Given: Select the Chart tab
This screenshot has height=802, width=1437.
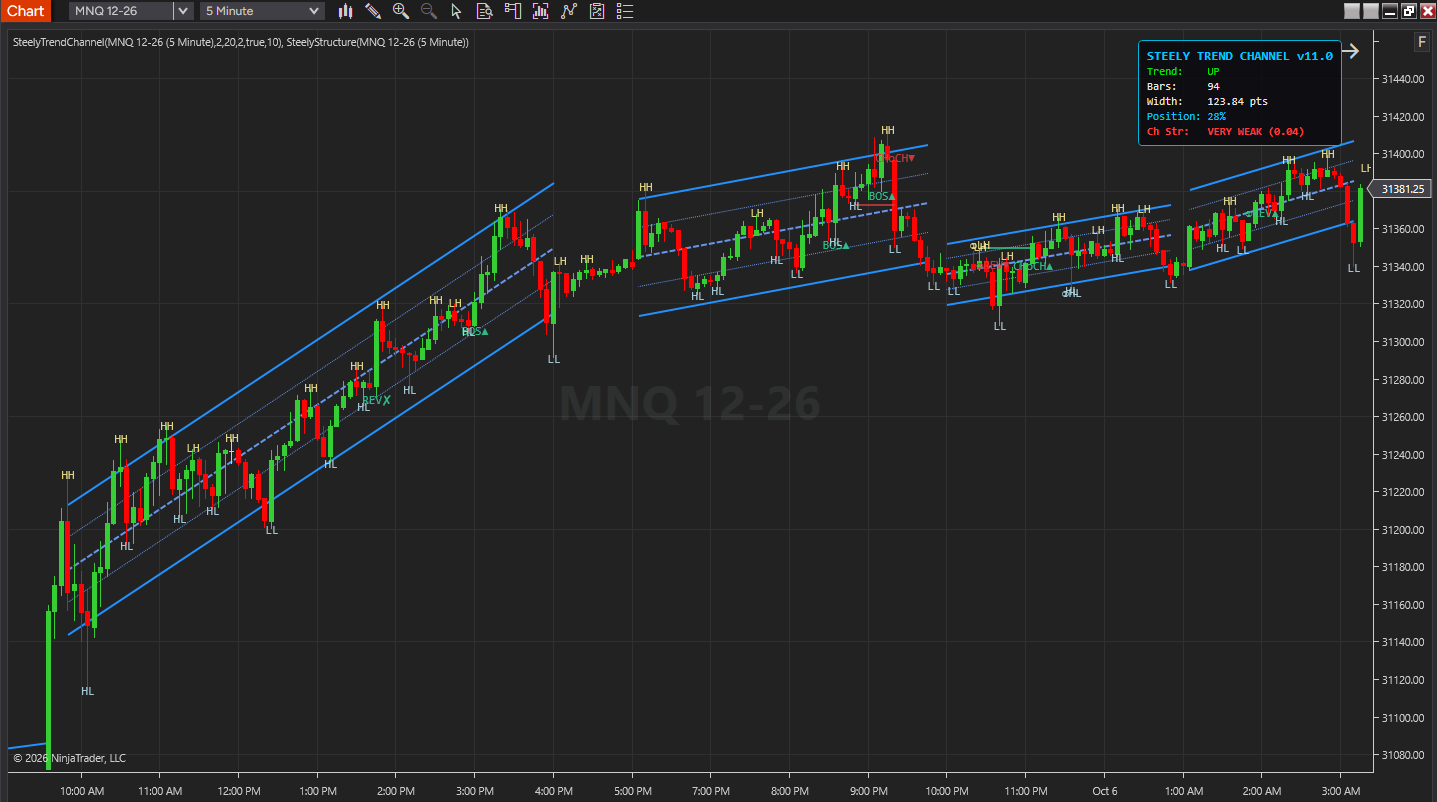Looking at the screenshot, I should (25, 11).
